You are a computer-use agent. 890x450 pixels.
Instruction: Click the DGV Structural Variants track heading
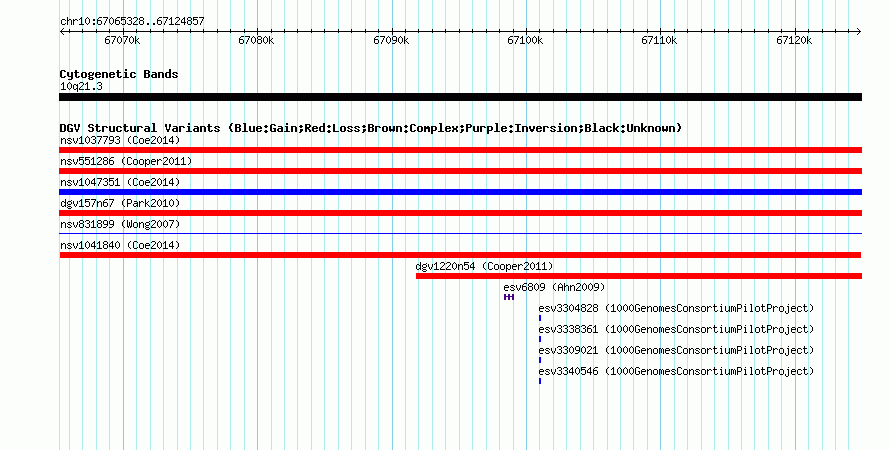tap(370, 128)
